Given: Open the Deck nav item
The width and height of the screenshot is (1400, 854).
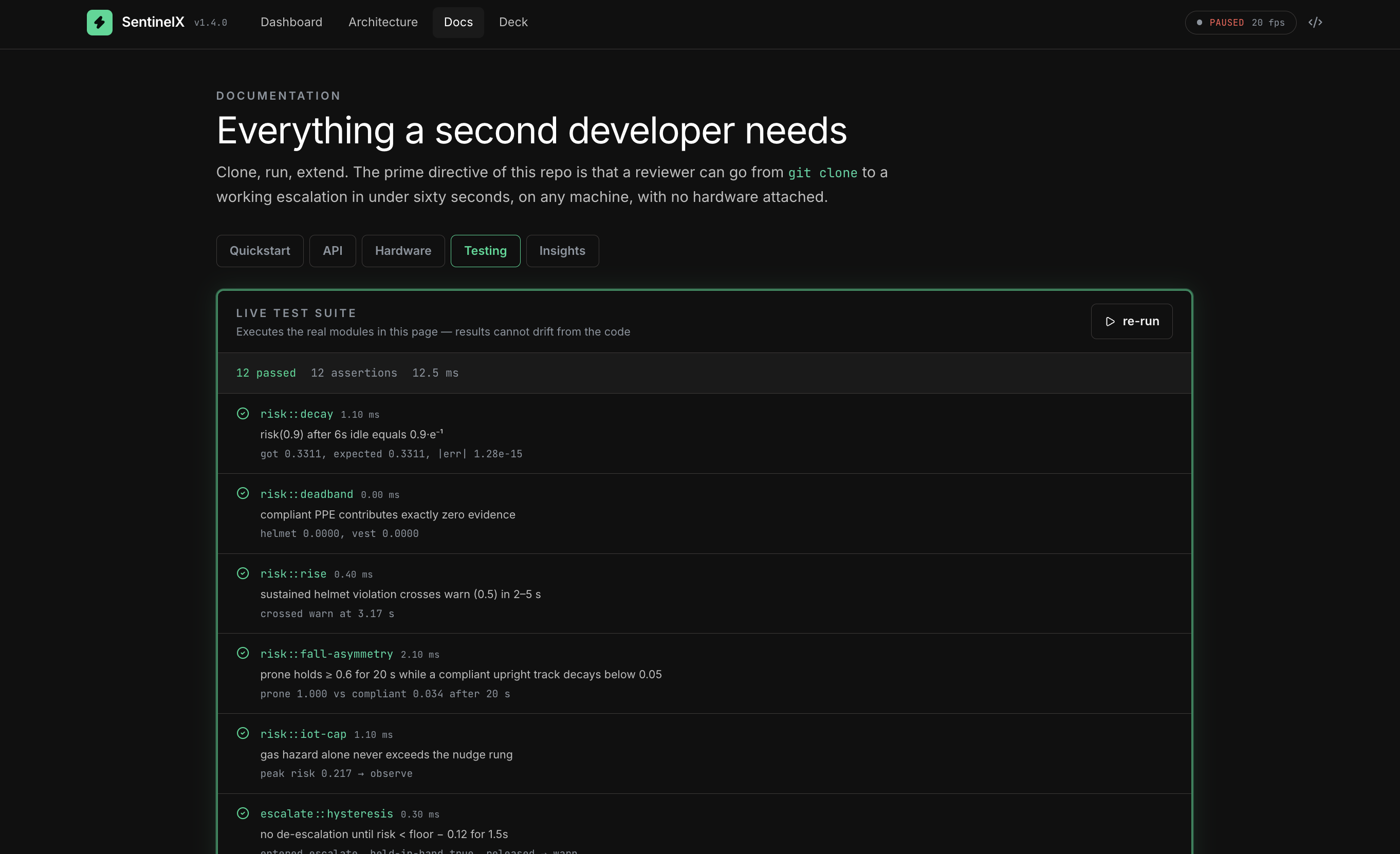Looking at the screenshot, I should pyautogui.click(x=513, y=22).
